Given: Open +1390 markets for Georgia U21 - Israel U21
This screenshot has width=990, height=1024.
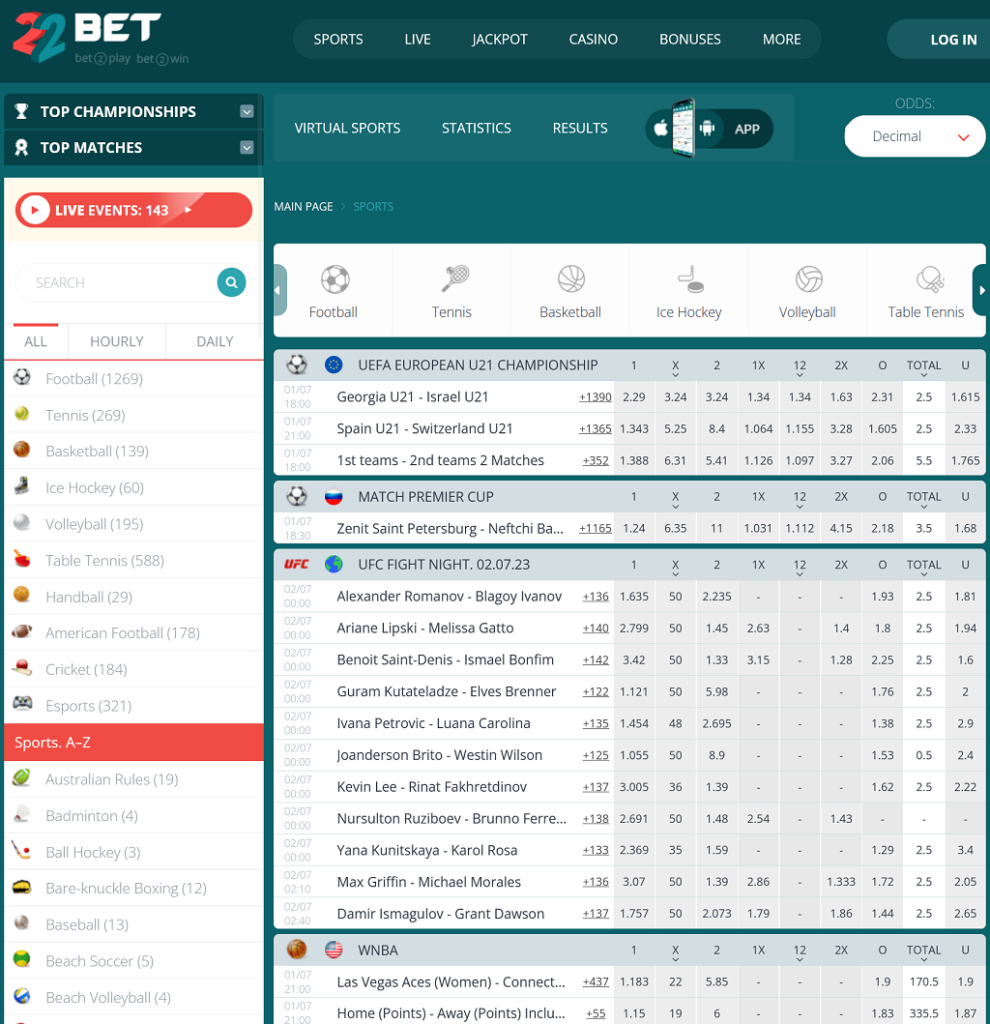Looking at the screenshot, I should tap(595, 397).
